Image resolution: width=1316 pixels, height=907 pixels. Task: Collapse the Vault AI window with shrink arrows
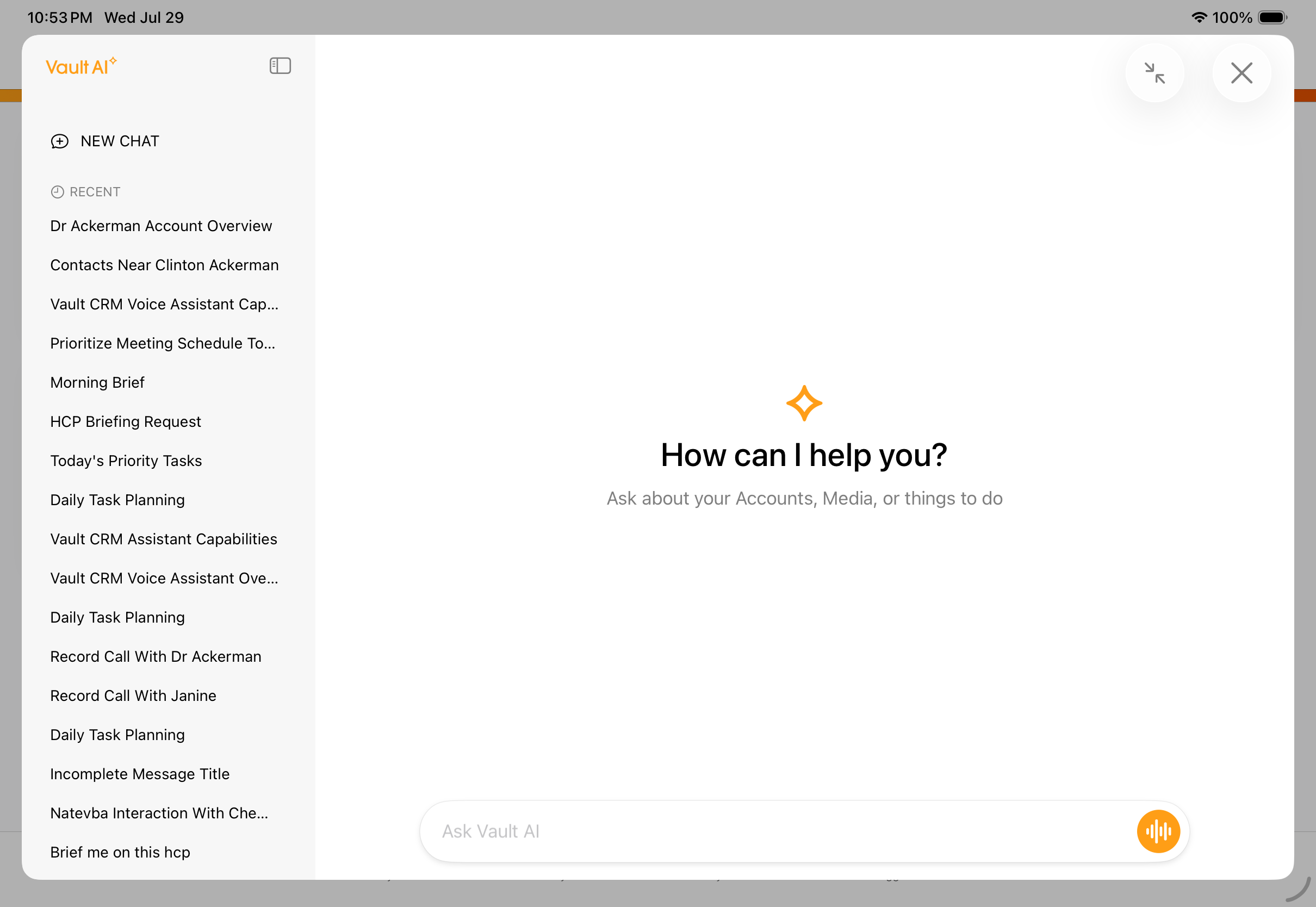tap(1154, 73)
